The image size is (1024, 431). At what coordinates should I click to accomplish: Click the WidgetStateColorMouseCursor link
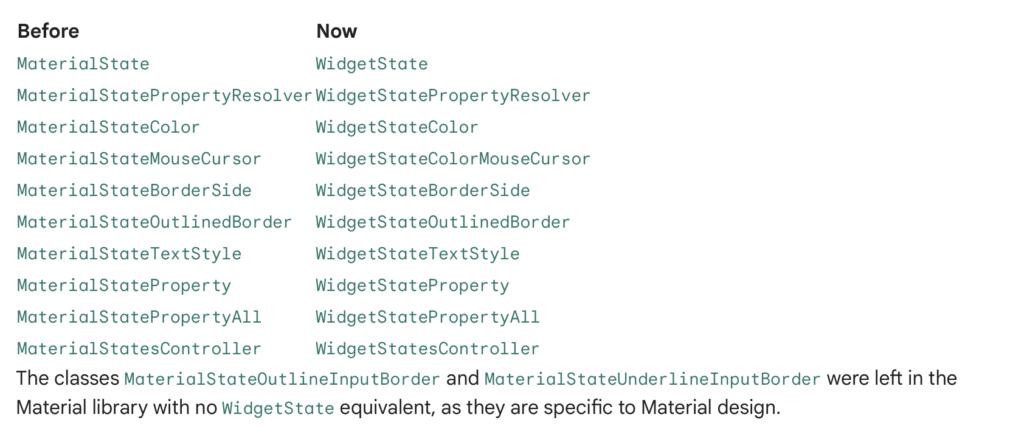453,159
